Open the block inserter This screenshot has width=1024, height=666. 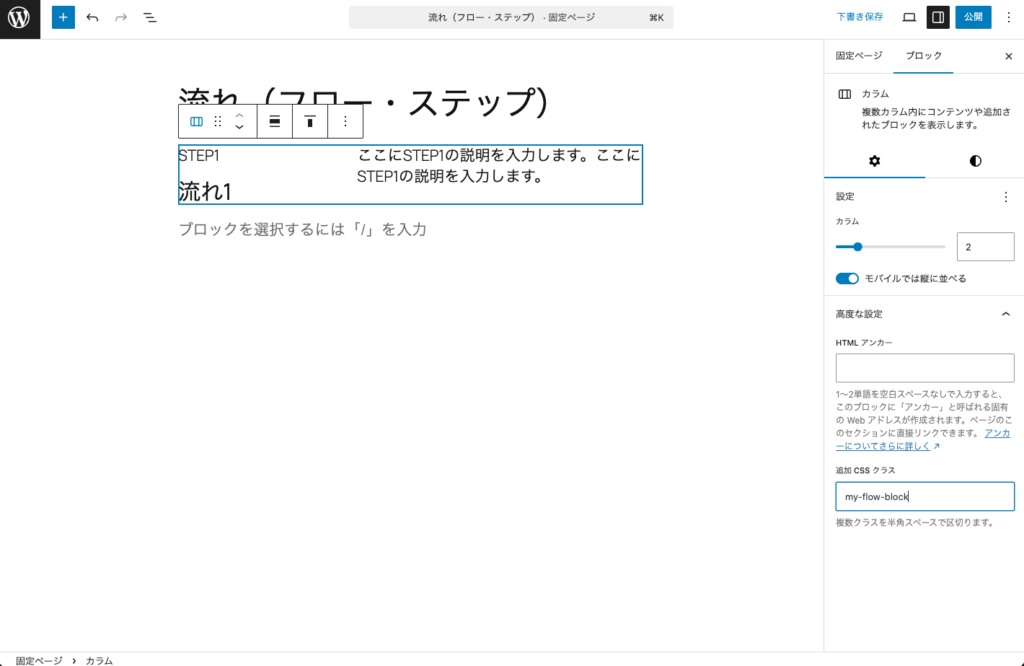pos(62,17)
